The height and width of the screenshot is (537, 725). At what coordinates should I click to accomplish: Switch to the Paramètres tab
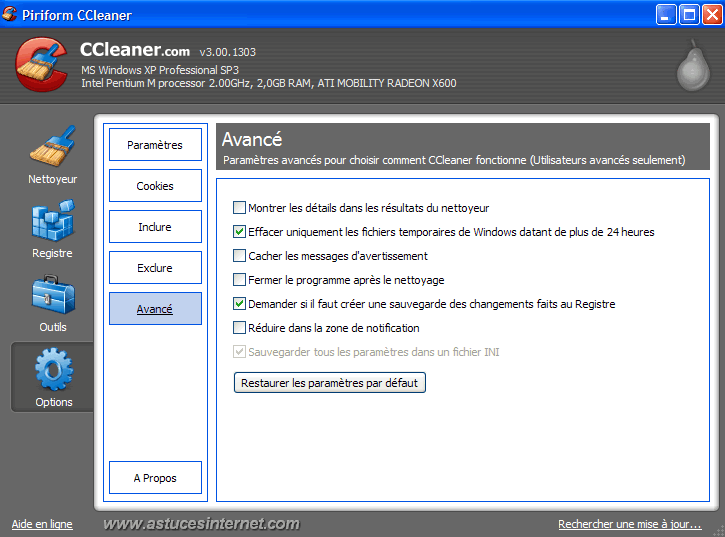pos(155,145)
